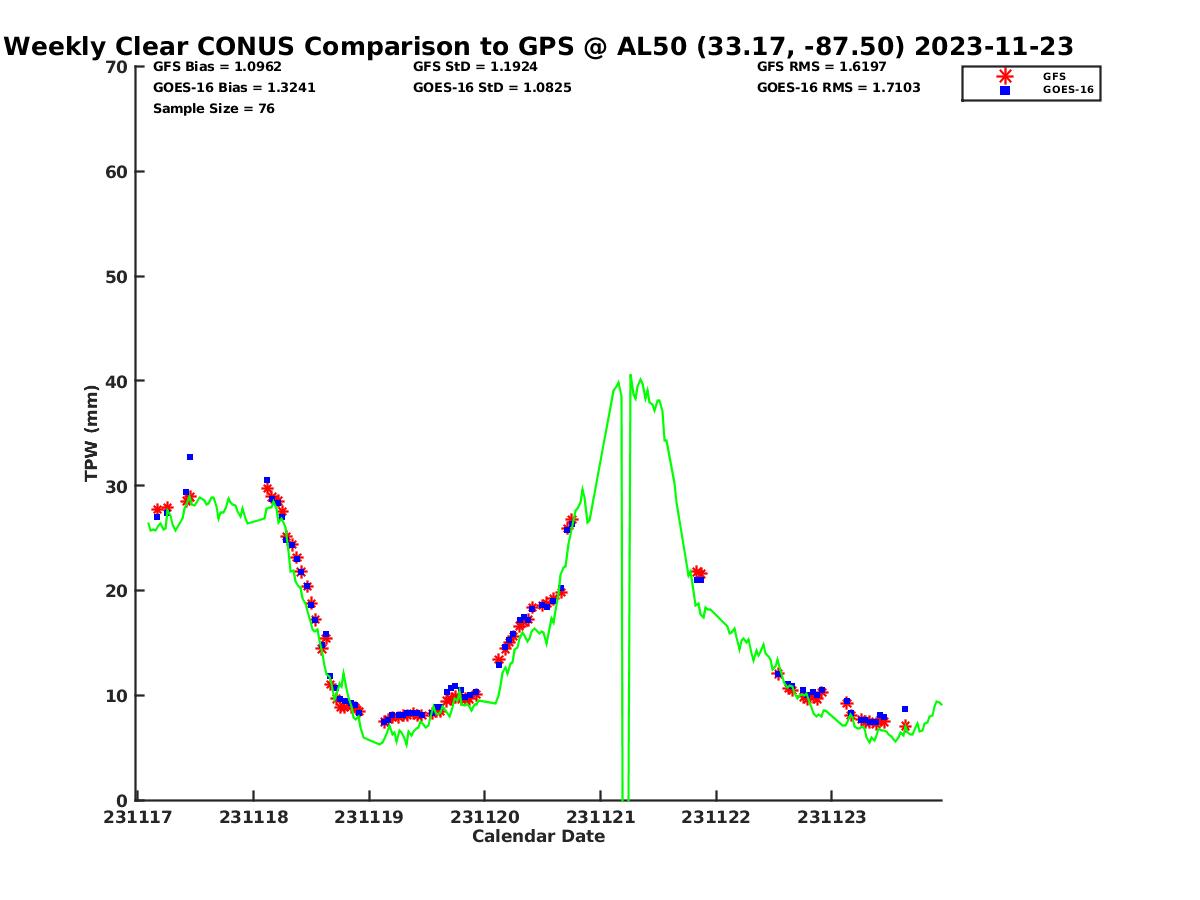Select the GOES-16 legend text label
The height and width of the screenshot is (900, 1200).
(x=1068, y=90)
